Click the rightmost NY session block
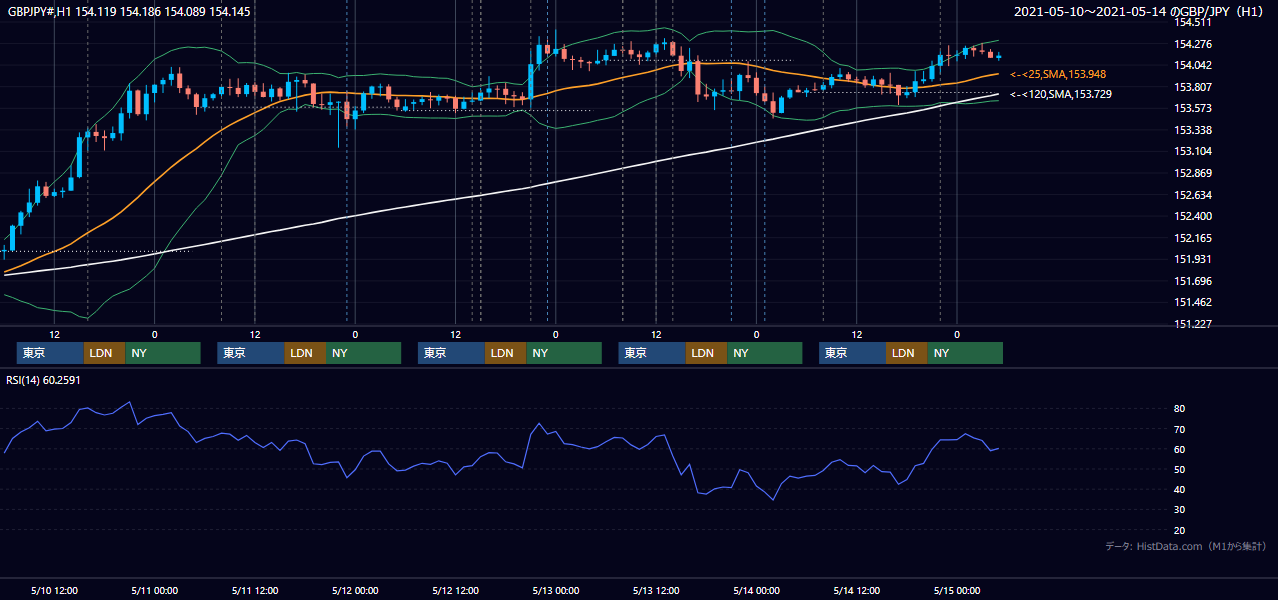The image size is (1278, 600). pos(965,353)
